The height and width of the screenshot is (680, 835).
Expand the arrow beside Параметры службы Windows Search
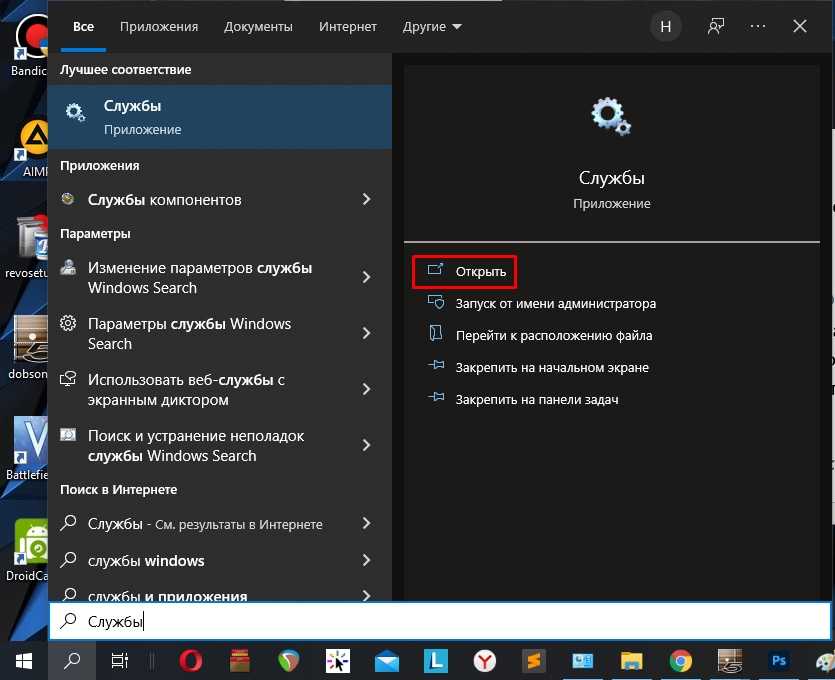click(367, 333)
